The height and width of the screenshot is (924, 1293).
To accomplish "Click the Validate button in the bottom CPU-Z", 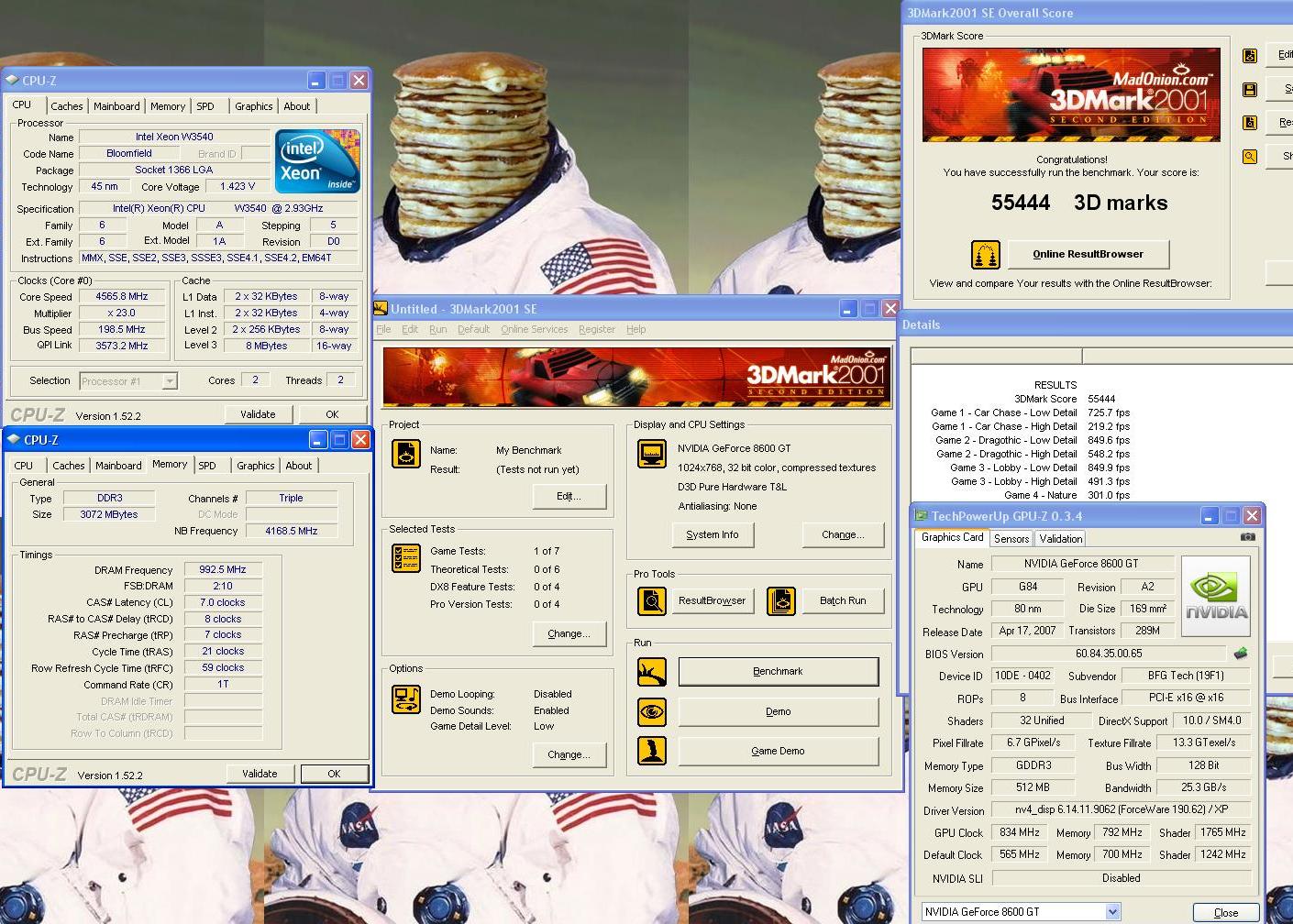I will pos(260,774).
